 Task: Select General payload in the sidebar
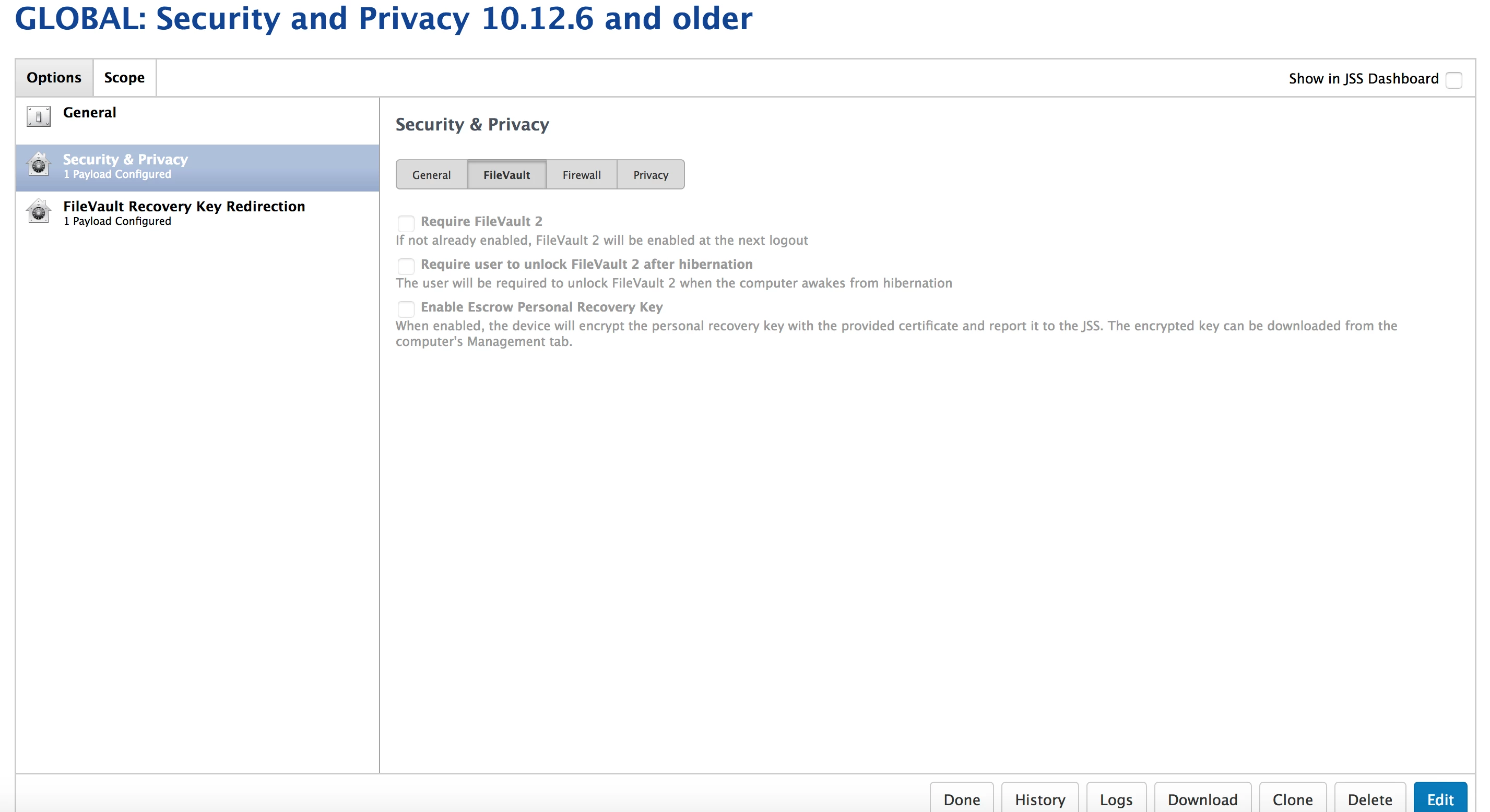coord(198,121)
